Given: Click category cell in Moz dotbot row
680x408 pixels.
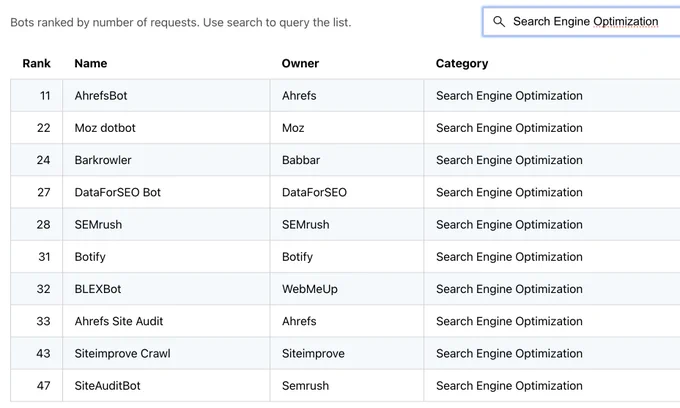Looking at the screenshot, I should 552,127.
